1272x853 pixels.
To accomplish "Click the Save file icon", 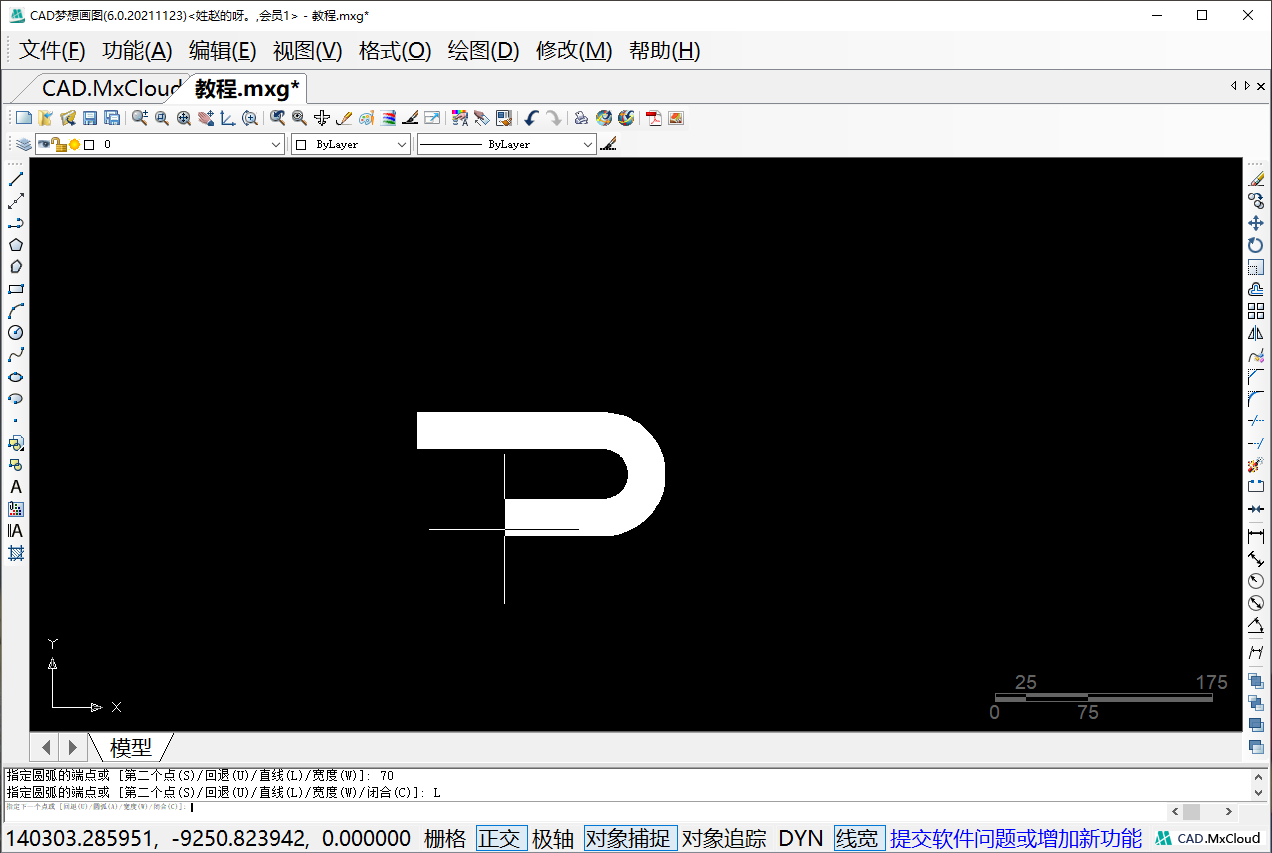I will [90, 118].
